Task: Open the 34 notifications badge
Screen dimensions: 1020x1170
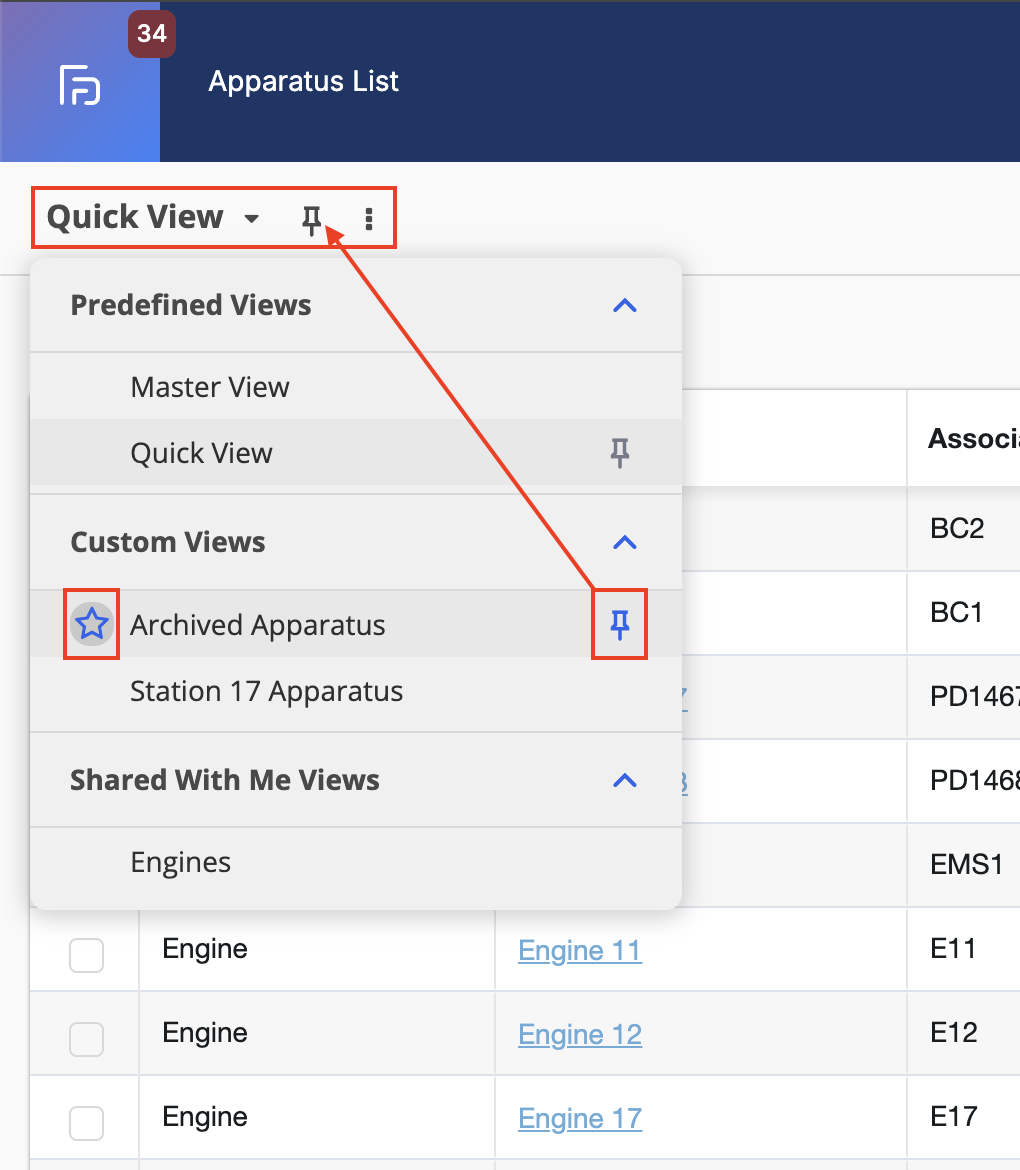Action: point(151,34)
